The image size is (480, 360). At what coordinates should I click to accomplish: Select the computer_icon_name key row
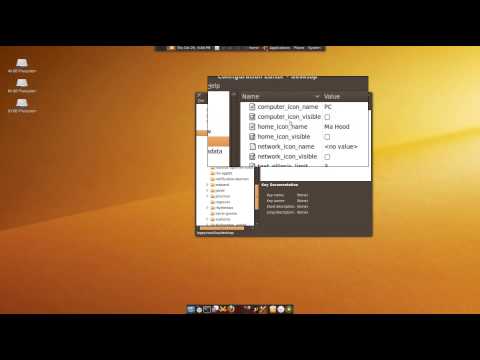[304, 107]
